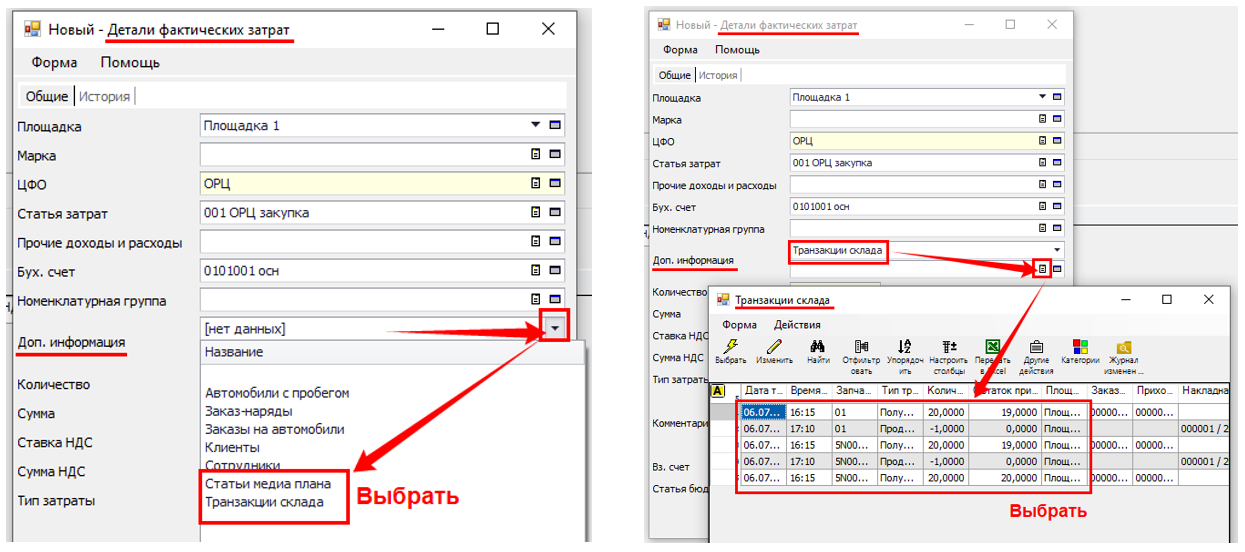This screenshot has width=1245, height=552.
Task: Switch to История tab in left window
Action: point(105,97)
